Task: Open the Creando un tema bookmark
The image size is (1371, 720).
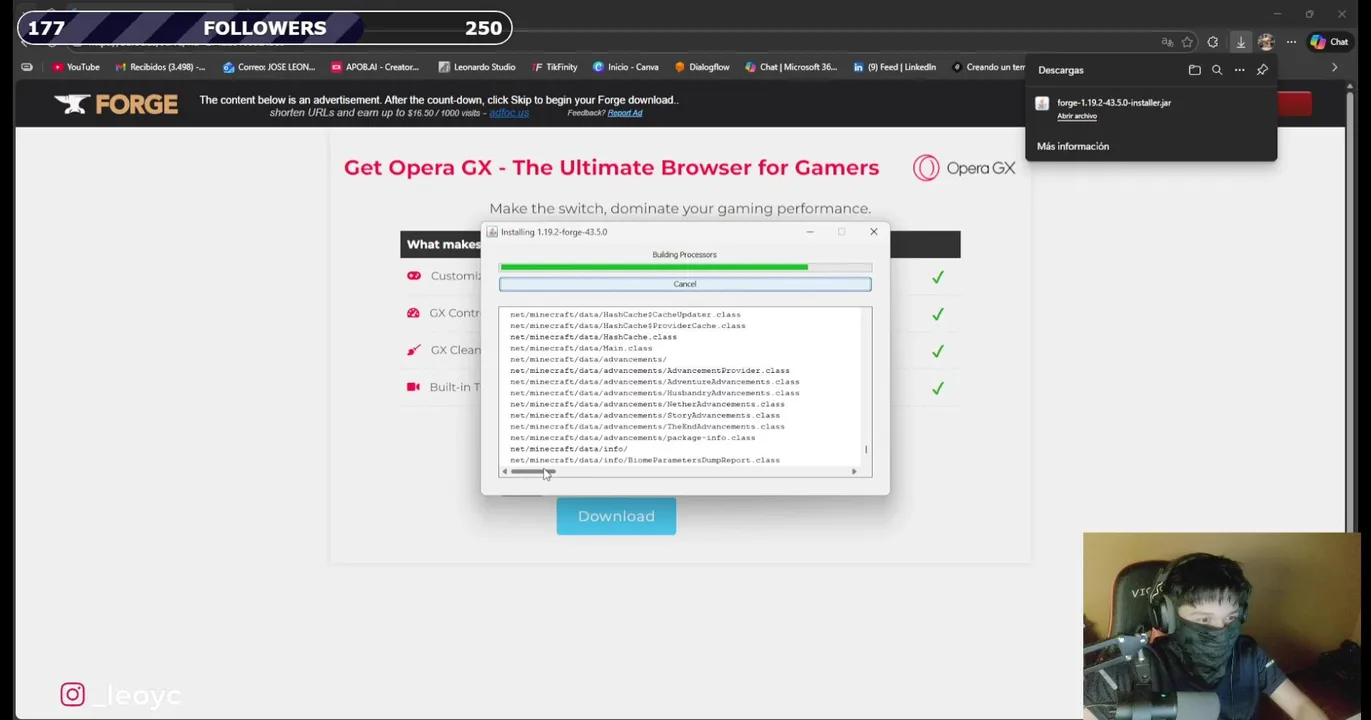Action: 988,67
